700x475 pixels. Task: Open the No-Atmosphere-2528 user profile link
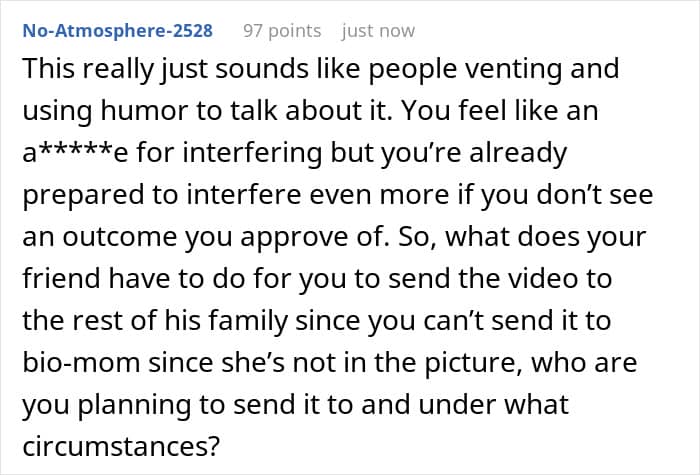point(117,31)
